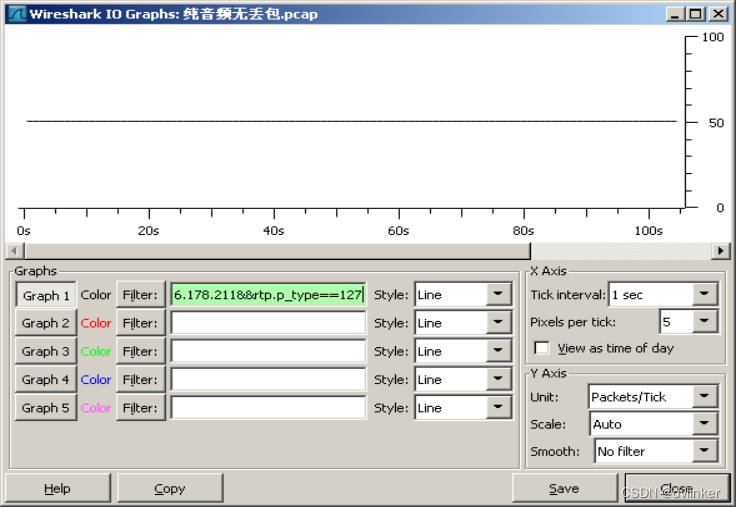This screenshot has width=736, height=508.
Task: Toggle the Graph 3 button
Action: 46,351
